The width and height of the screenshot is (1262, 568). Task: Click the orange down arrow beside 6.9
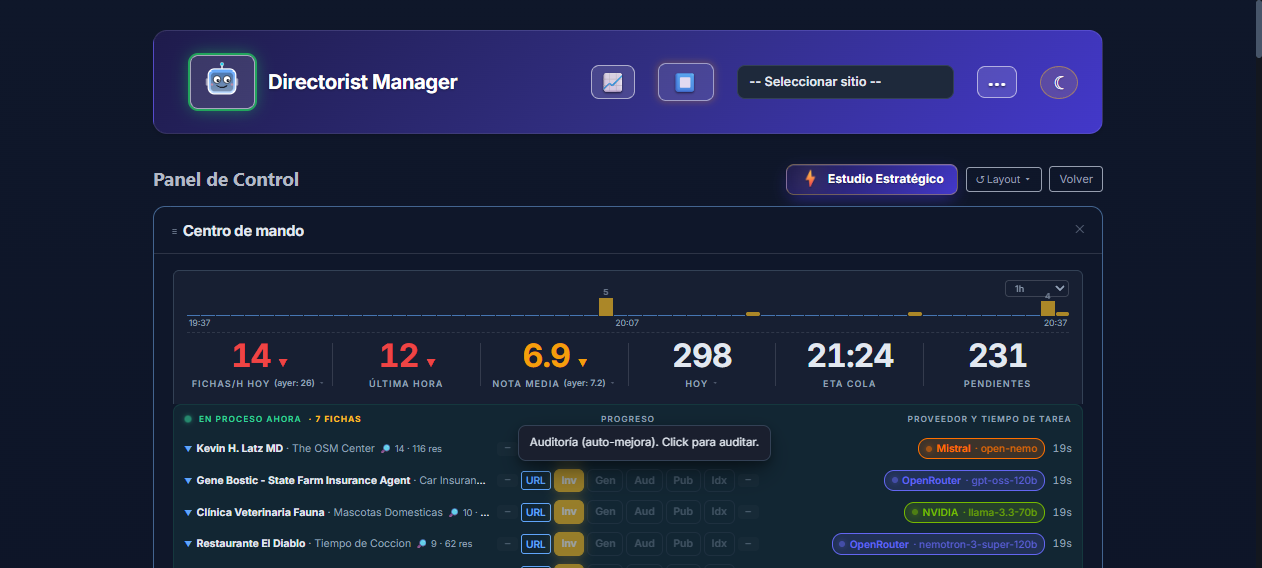point(582,362)
